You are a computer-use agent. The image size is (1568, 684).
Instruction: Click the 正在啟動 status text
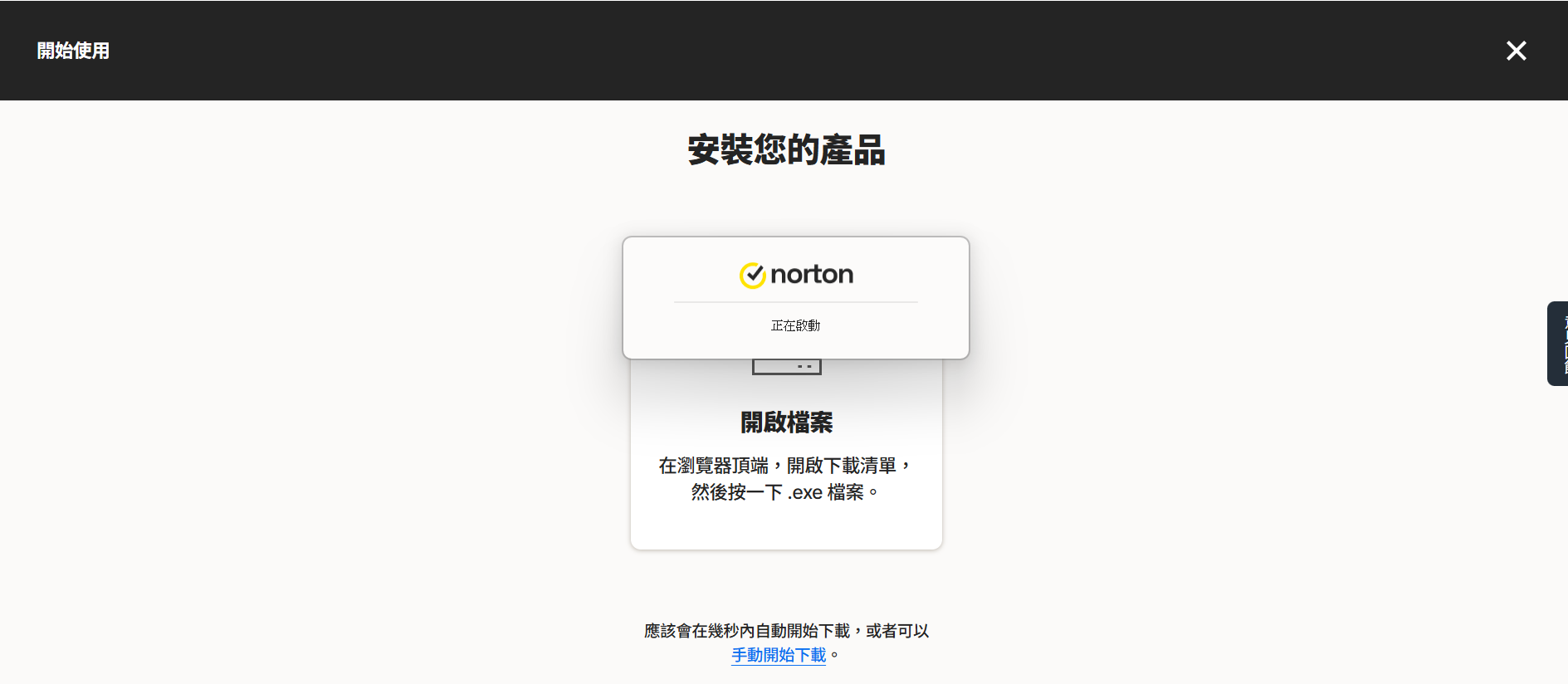click(795, 325)
